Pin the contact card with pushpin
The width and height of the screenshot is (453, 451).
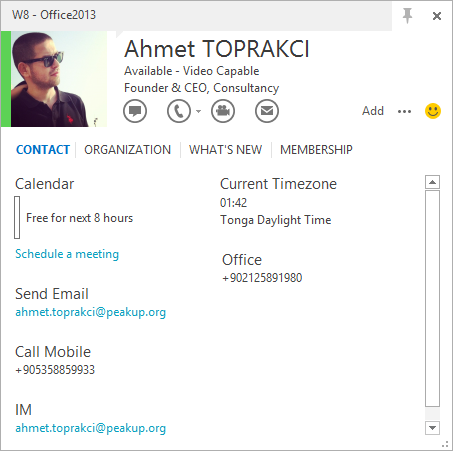tap(407, 16)
